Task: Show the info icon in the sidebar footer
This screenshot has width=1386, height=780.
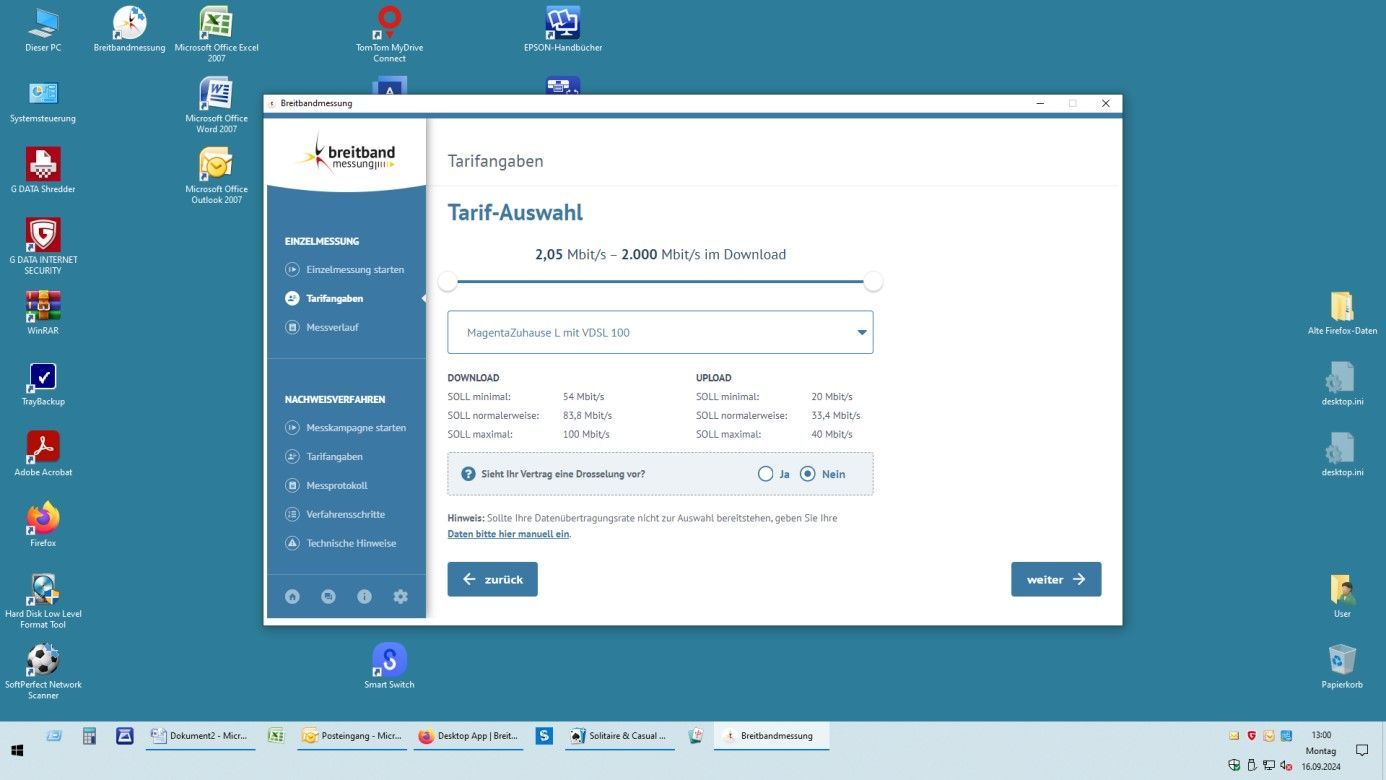Action: [364, 596]
